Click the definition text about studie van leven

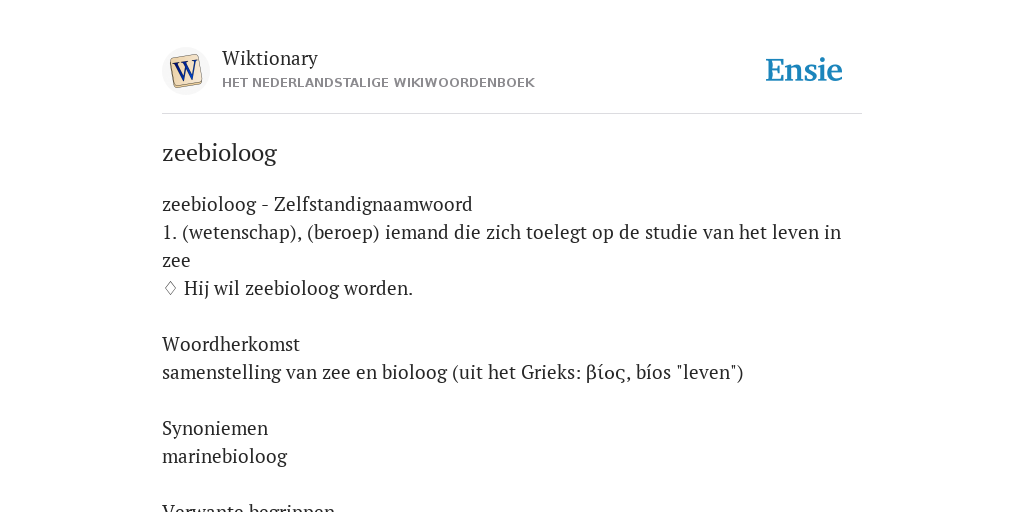pos(502,246)
